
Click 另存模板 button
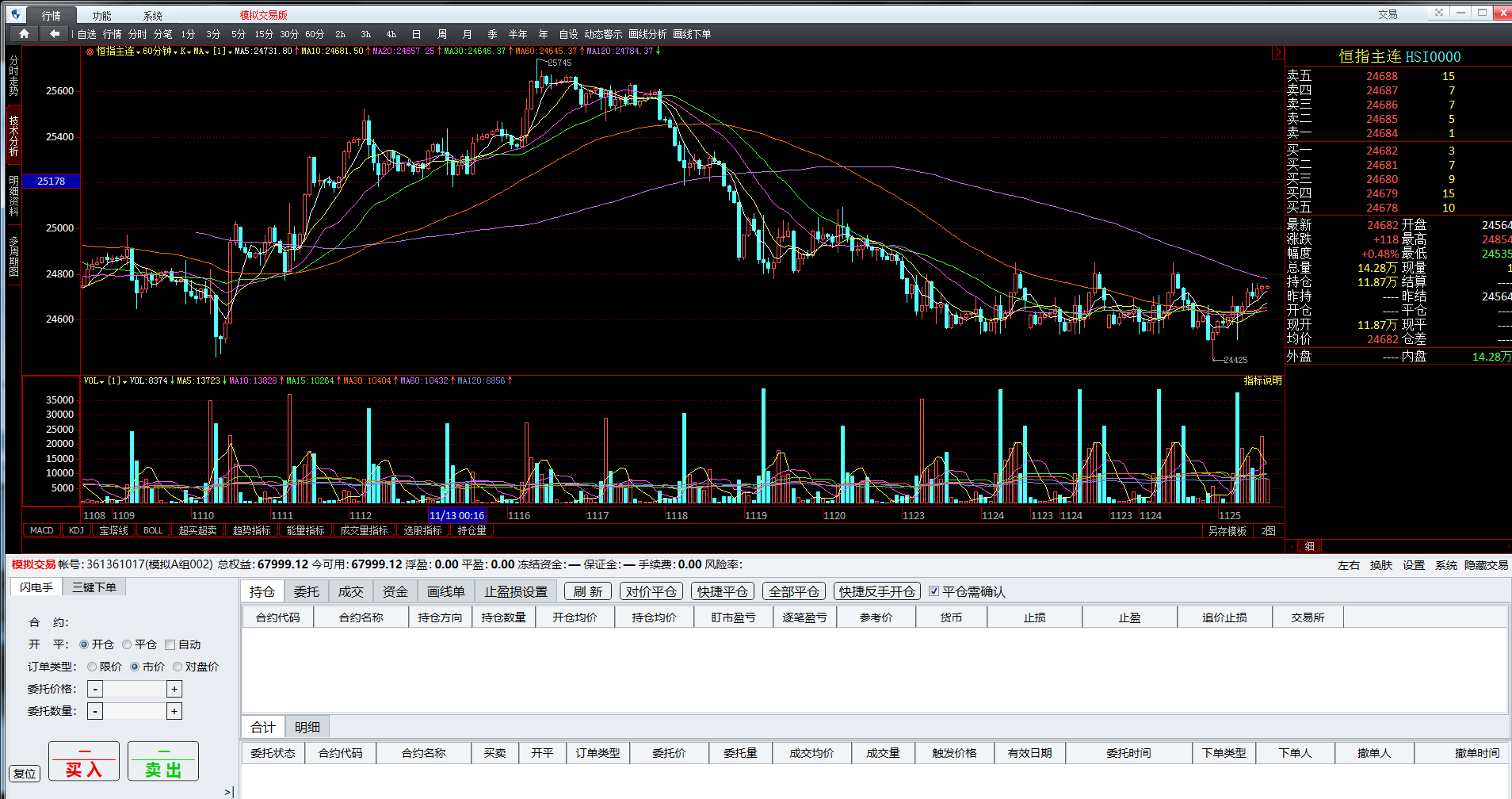point(1228,531)
